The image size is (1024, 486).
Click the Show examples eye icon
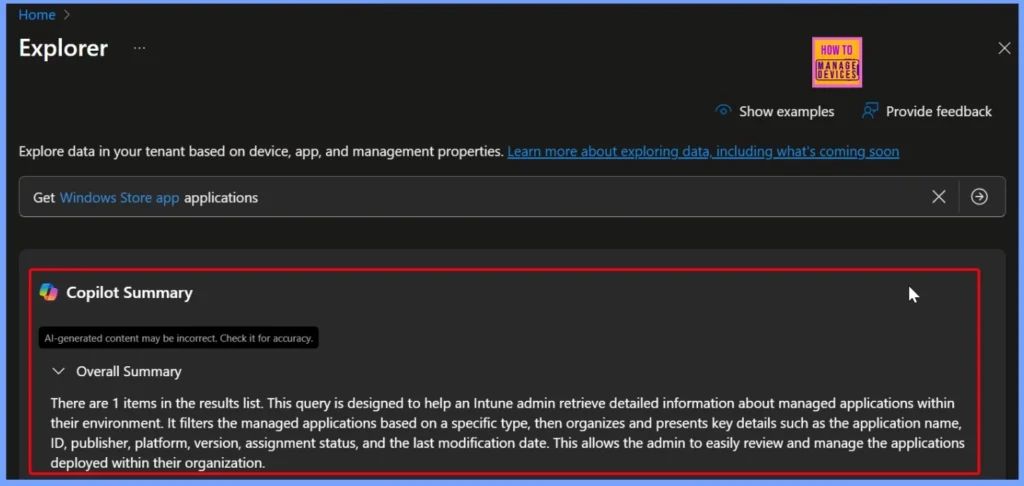click(x=723, y=110)
